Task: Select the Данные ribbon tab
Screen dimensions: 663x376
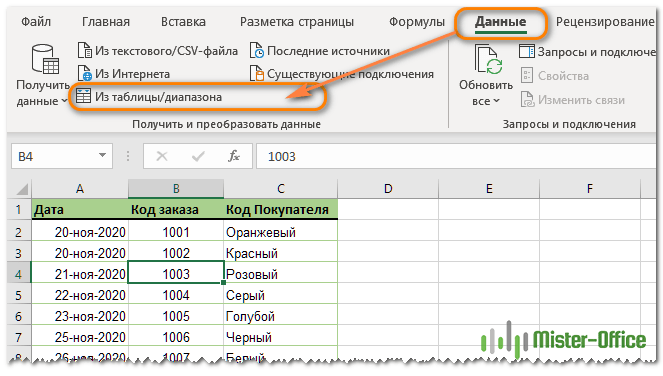Action: point(501,22)
